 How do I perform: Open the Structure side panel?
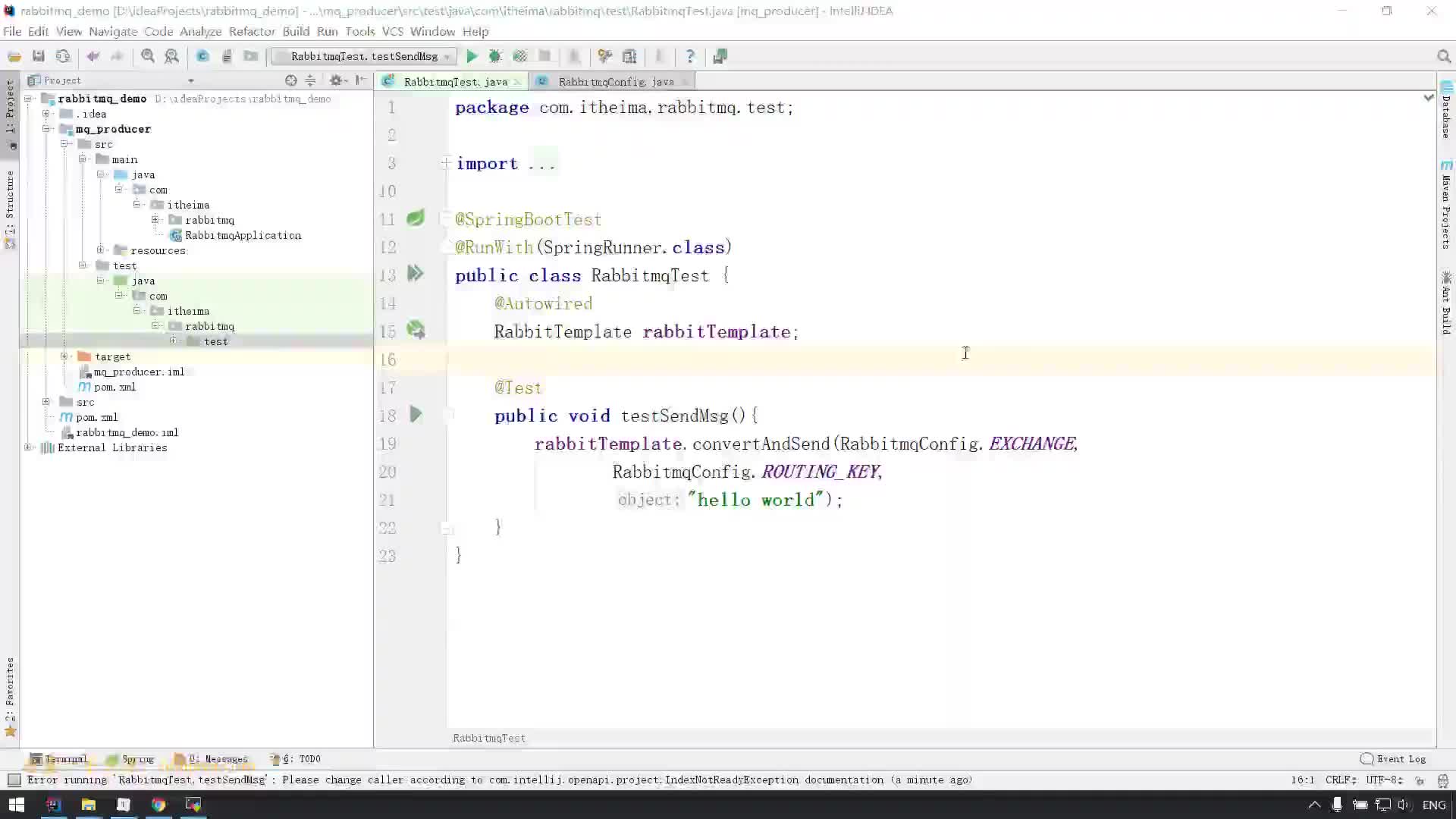(10, 210)
